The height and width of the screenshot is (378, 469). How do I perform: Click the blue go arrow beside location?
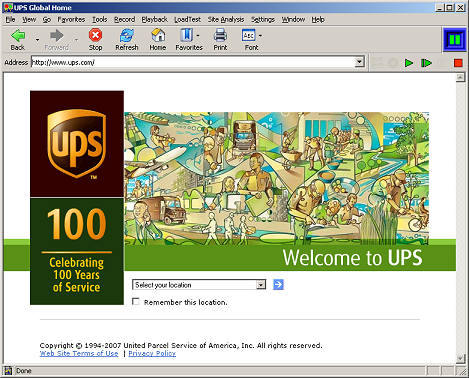point(278,285)
